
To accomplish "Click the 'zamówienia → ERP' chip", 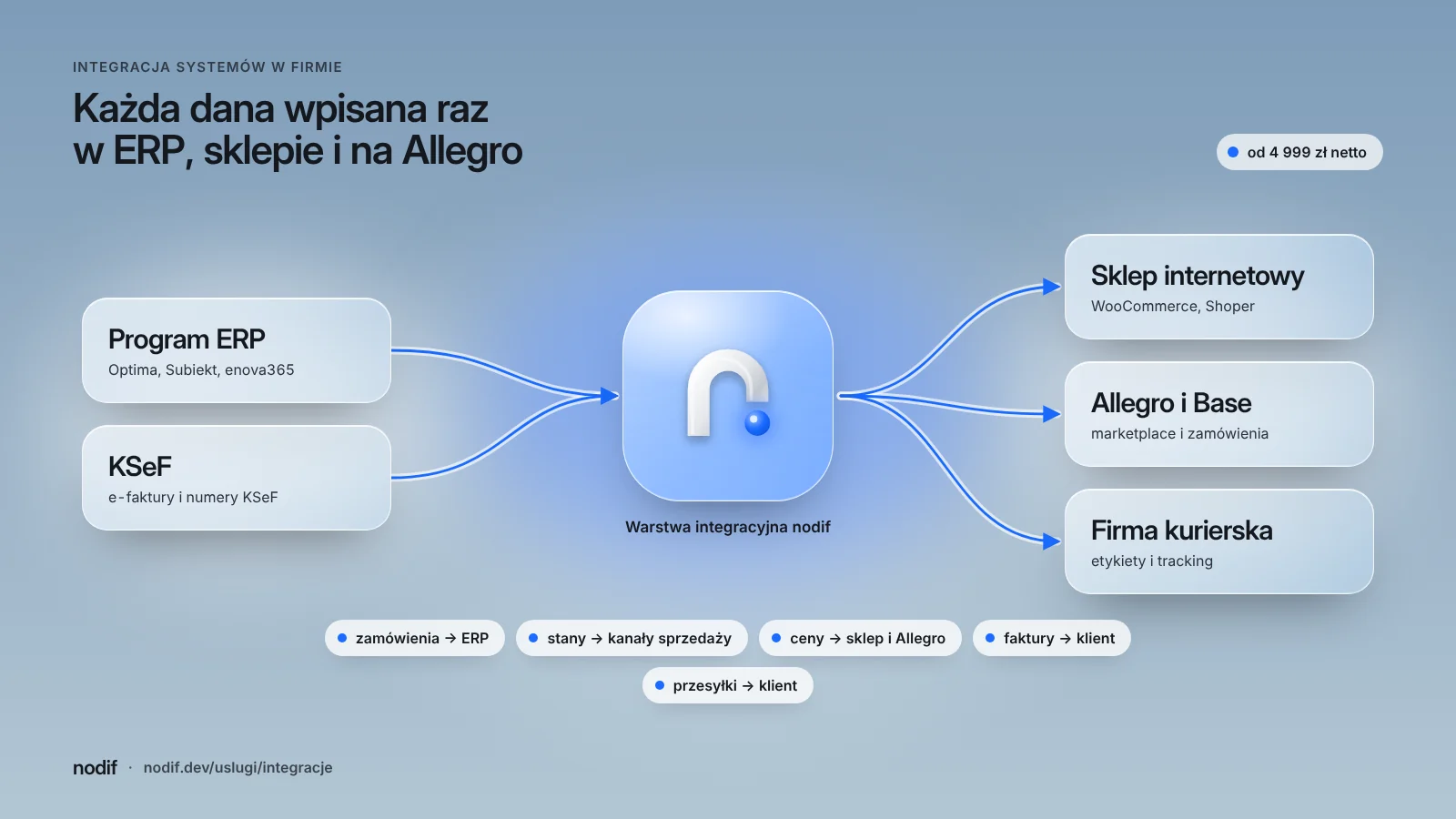I will click(x=415, y=638).
